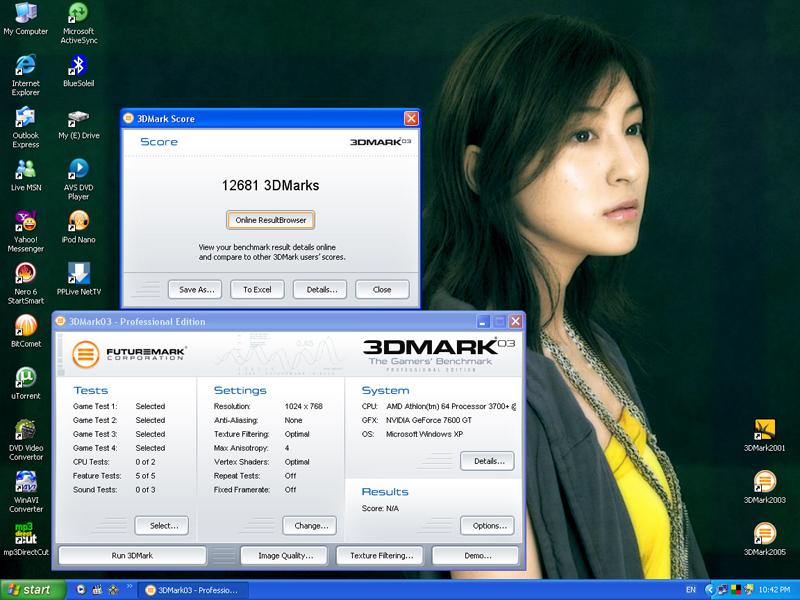Export score with To Excel button
Image resolution: width=800 pixels, height=600 pixels.
click(x=257, y=289)
